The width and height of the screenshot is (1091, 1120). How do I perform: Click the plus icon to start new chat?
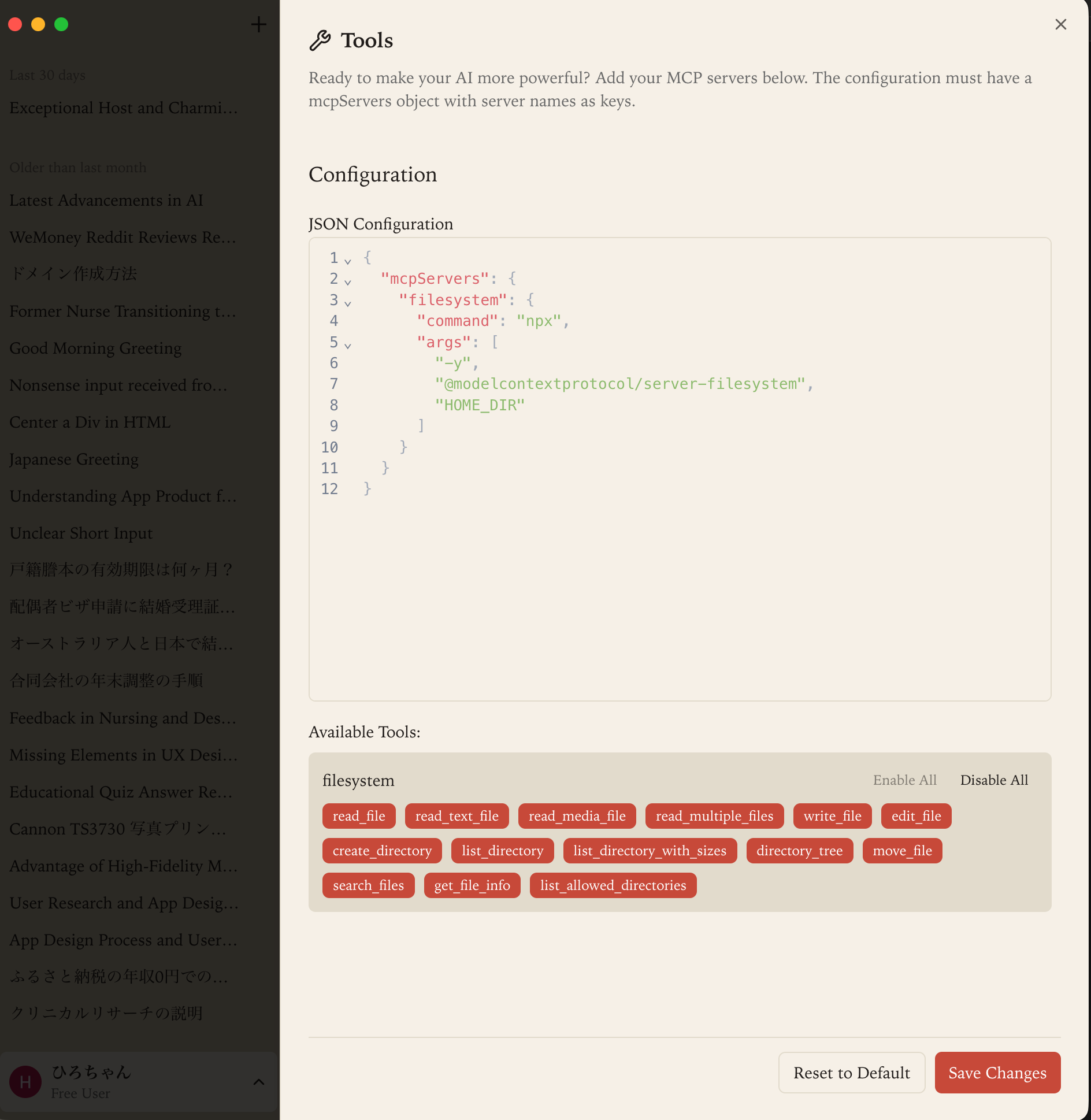(259, 24)
